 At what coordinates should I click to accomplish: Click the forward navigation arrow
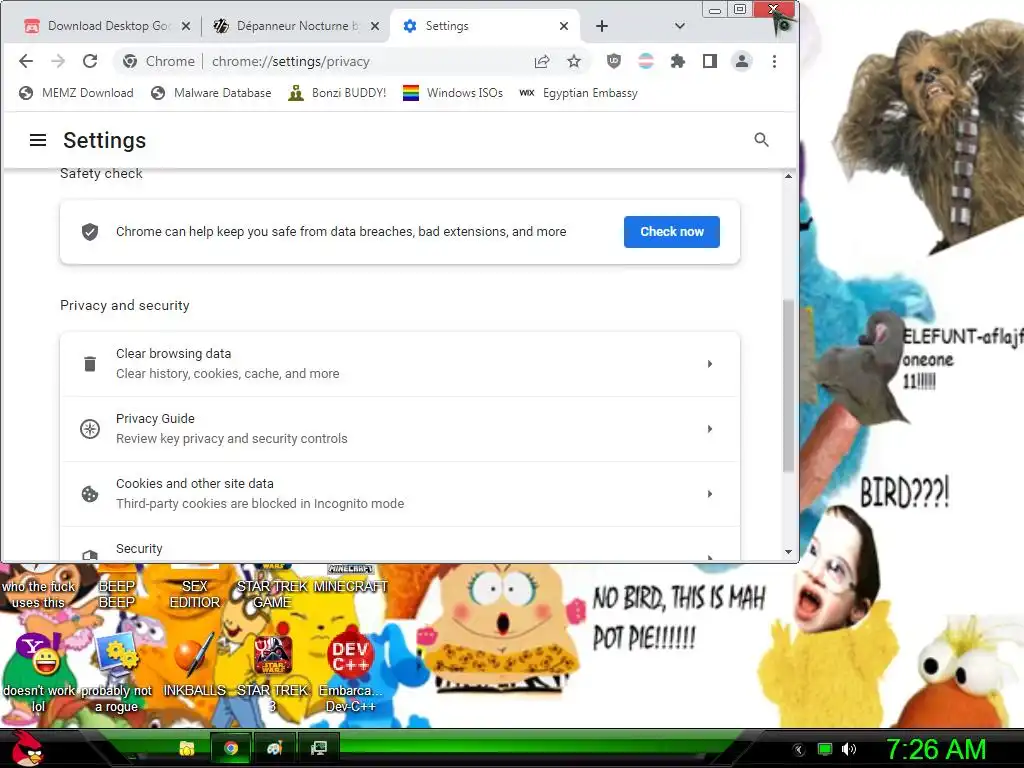tap(58, 61)
